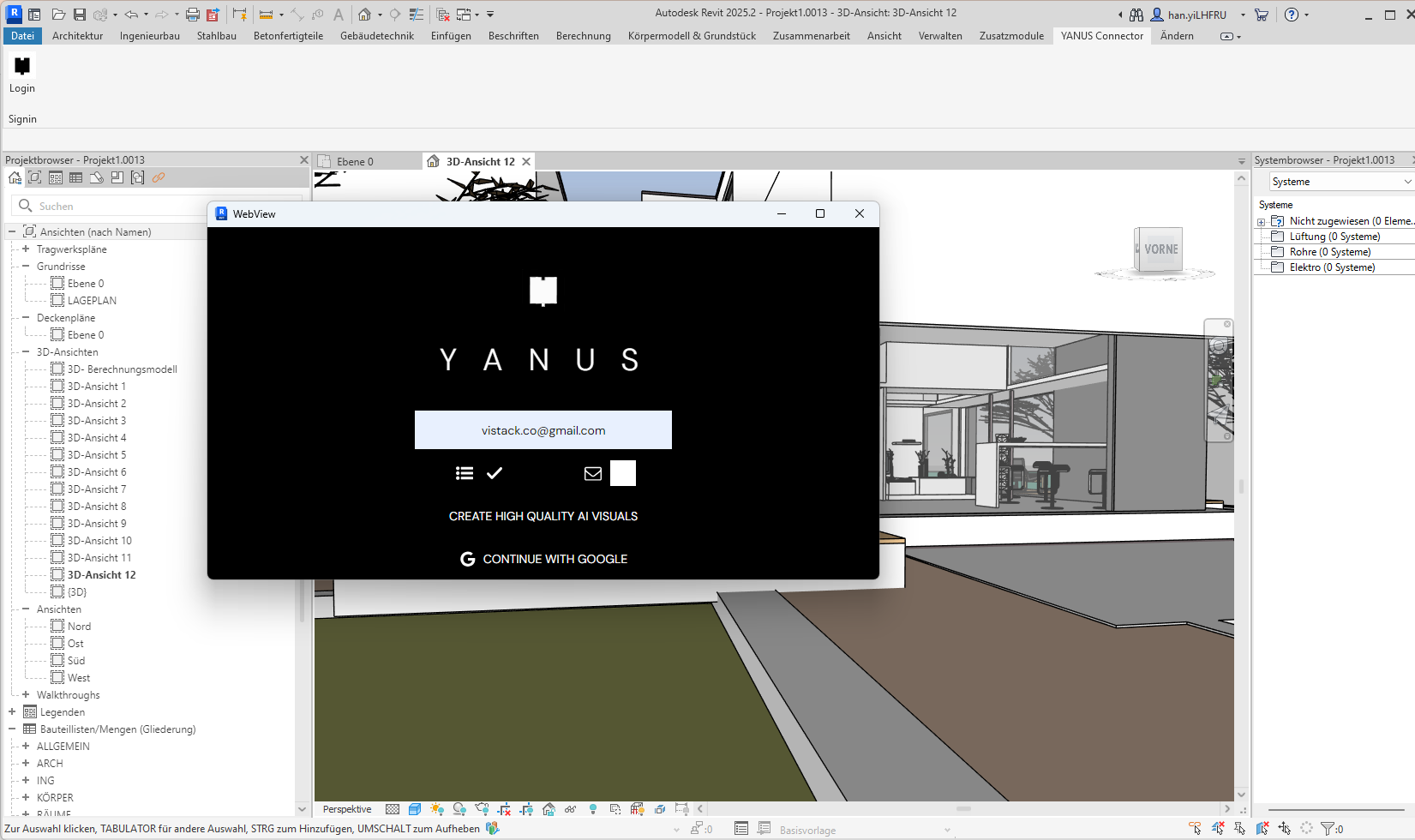
Task: Click the Reveal Hidden Elements lightbulb icon
Action: [593, 809]
